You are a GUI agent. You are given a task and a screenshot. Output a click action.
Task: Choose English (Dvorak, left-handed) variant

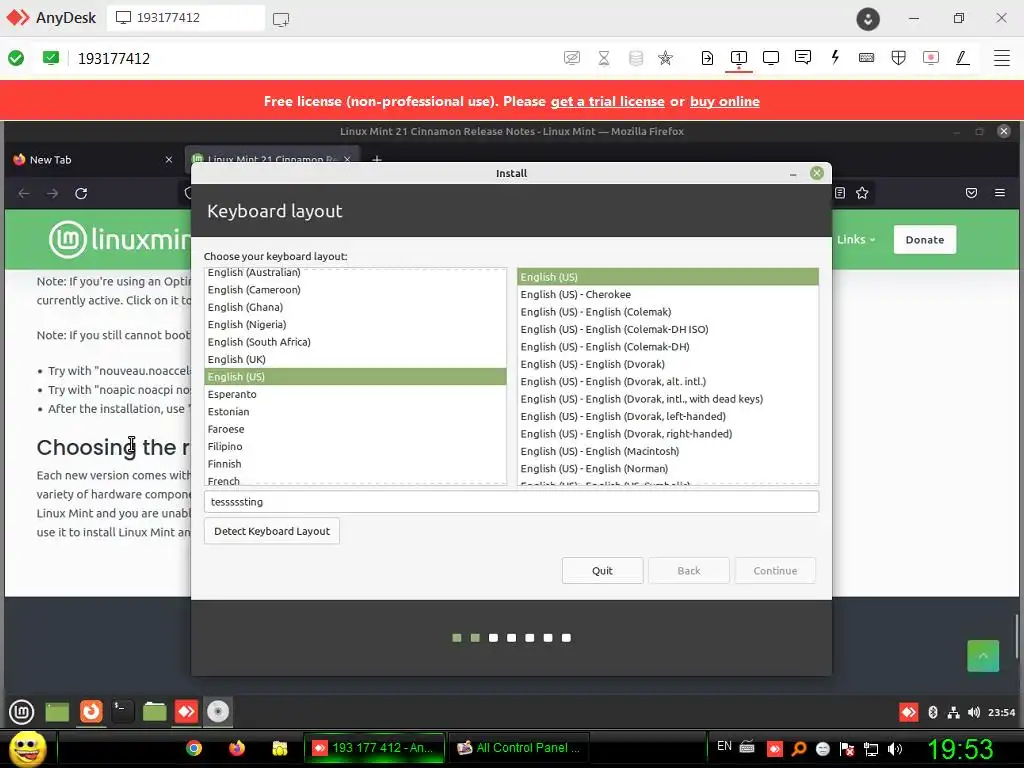[x=667, y=417]
